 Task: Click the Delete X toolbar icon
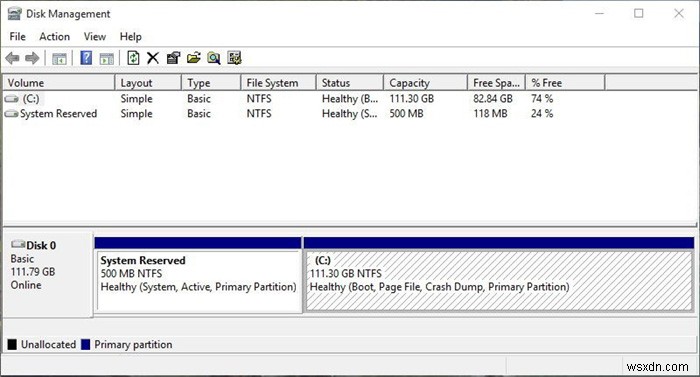tap(153, 58)
